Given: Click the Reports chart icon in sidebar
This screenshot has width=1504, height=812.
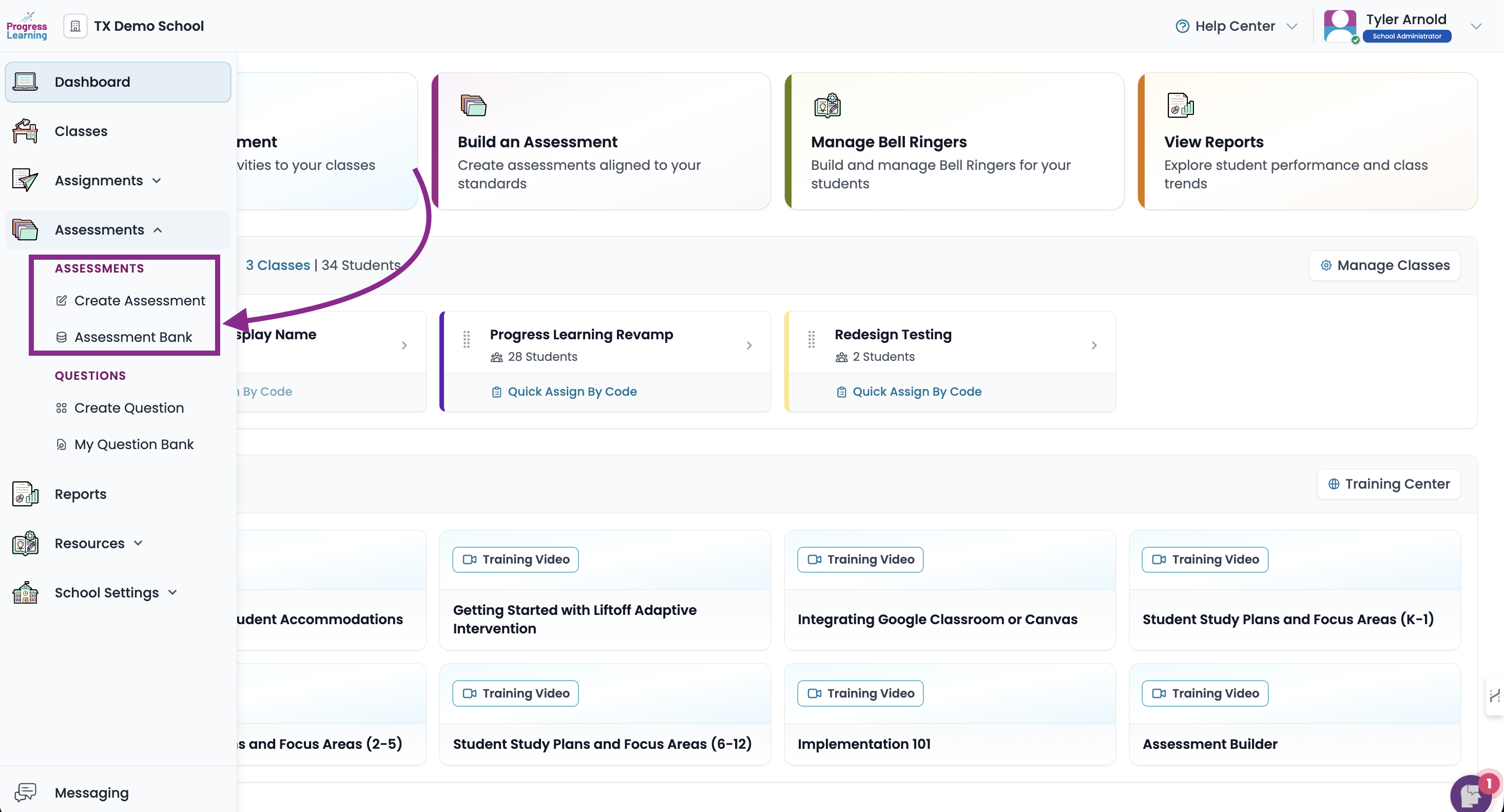Looking at the screenshot, I should (x=25, y=494).
